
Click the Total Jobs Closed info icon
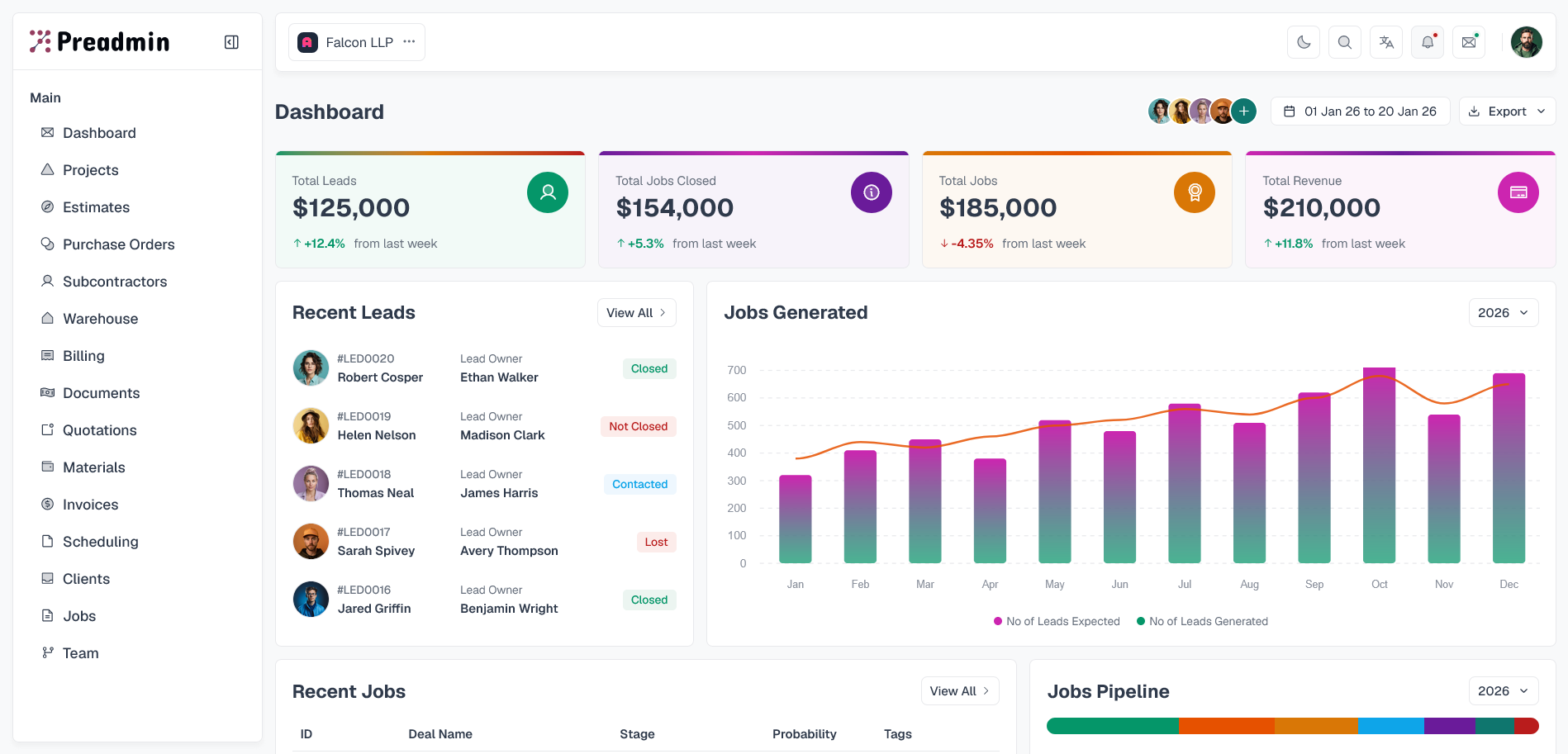click(x=872, y=192)
